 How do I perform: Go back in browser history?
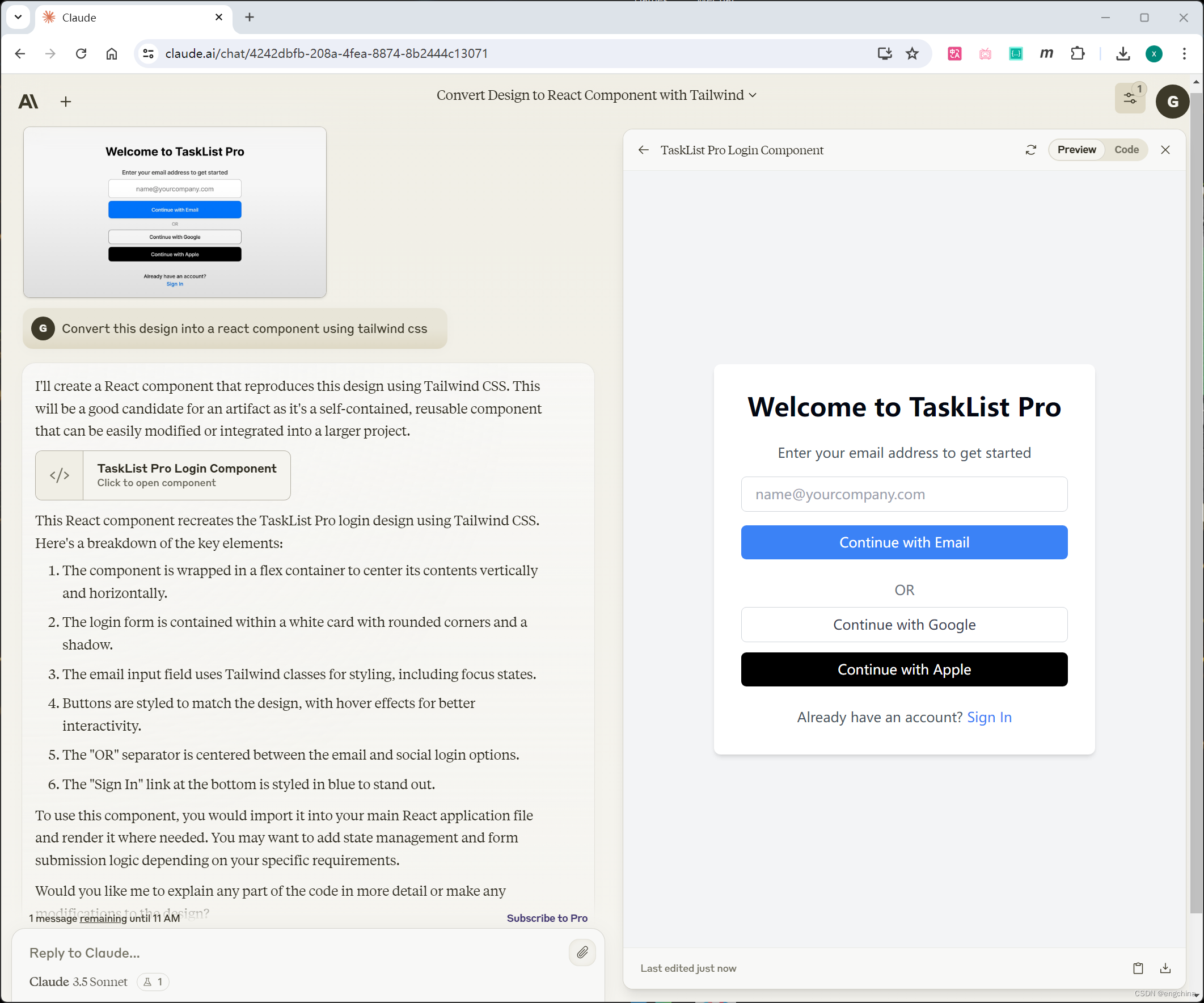click(20, 53)
